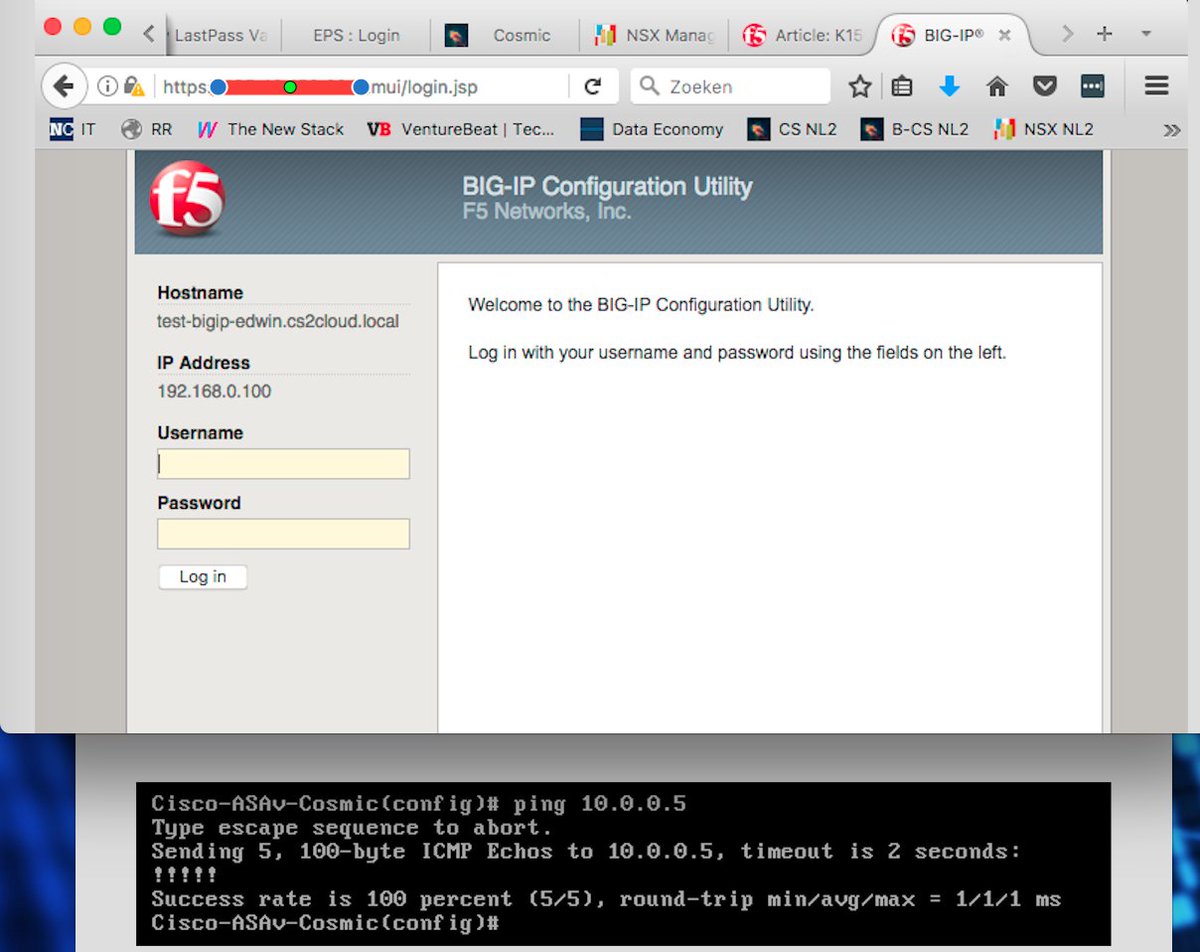Focus the Username input field

click(283, 464)
